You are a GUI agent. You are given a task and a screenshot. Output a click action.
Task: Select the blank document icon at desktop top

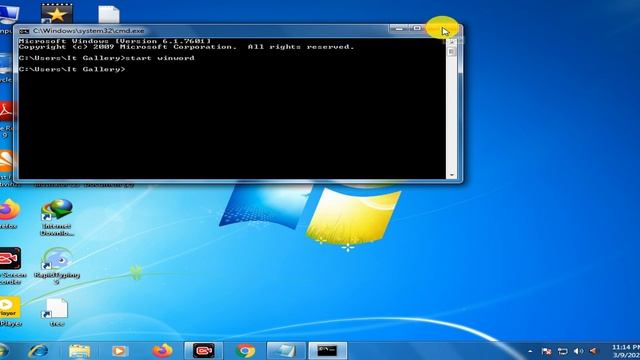pyautogui.click(x=109, y=15)
